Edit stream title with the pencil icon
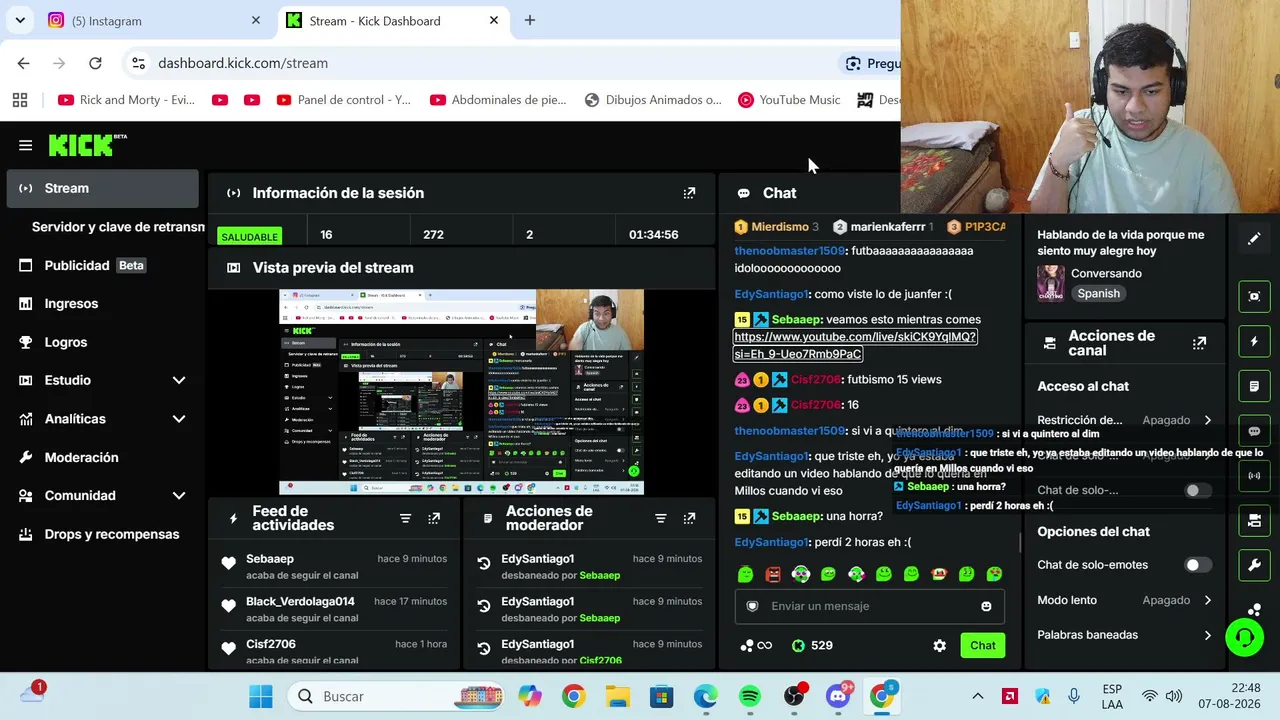 [x=1254, y=239]
